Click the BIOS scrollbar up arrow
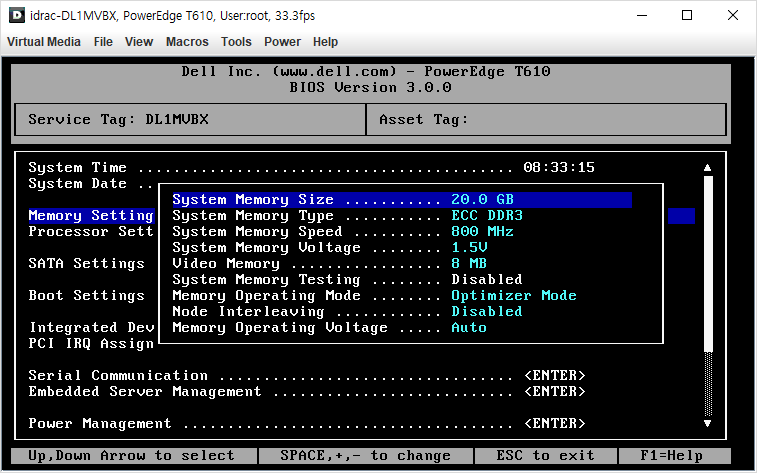 point(707,167)
